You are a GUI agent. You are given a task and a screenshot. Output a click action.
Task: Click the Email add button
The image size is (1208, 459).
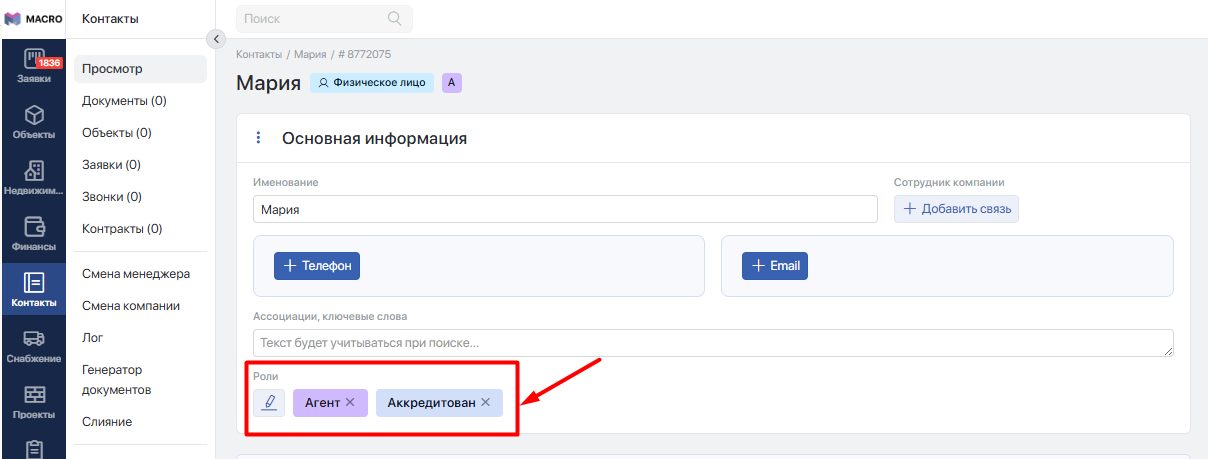775,266
